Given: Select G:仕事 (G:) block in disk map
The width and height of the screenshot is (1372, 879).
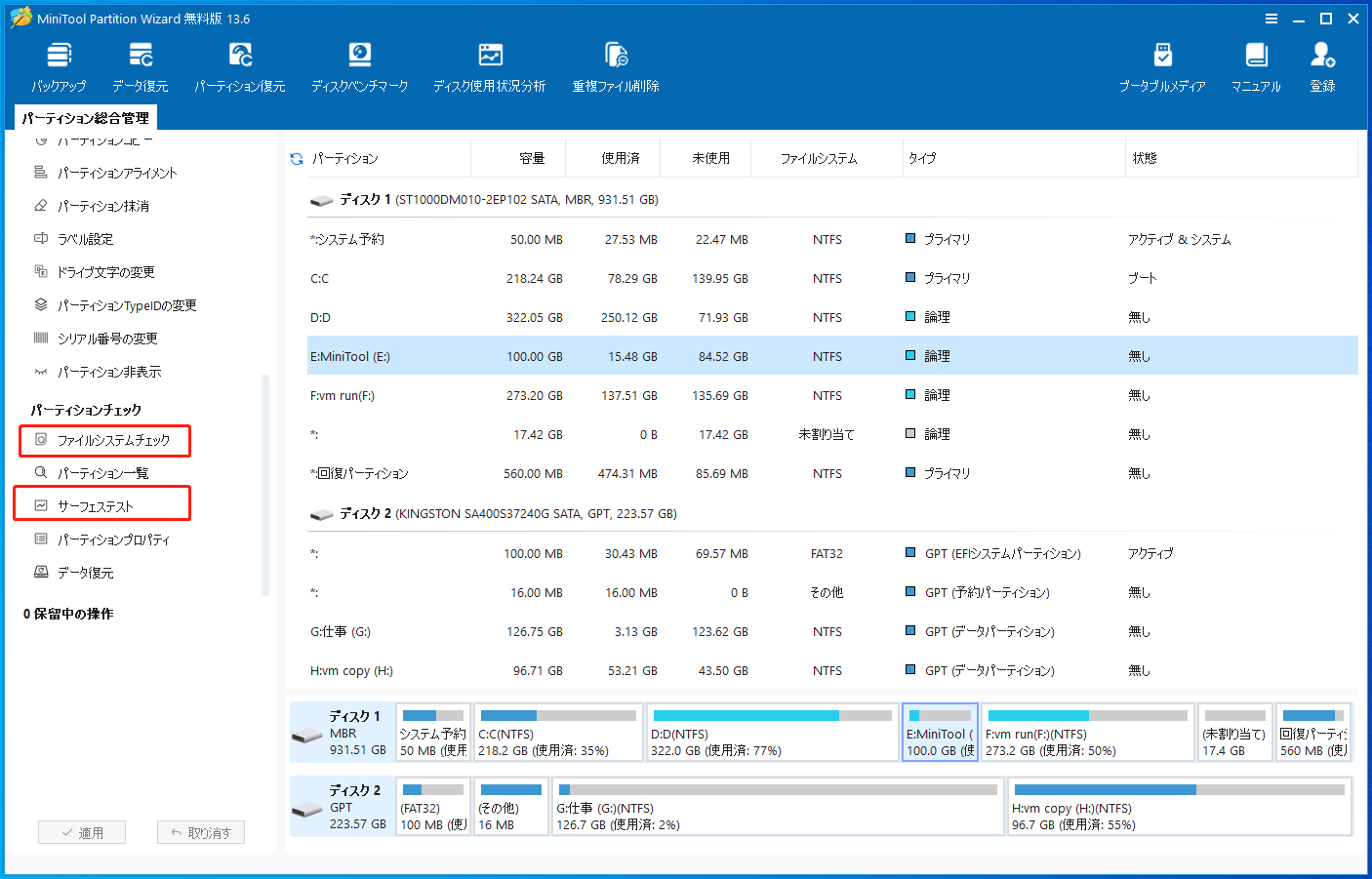Looking at the screenshot, I should pos(778,807).
